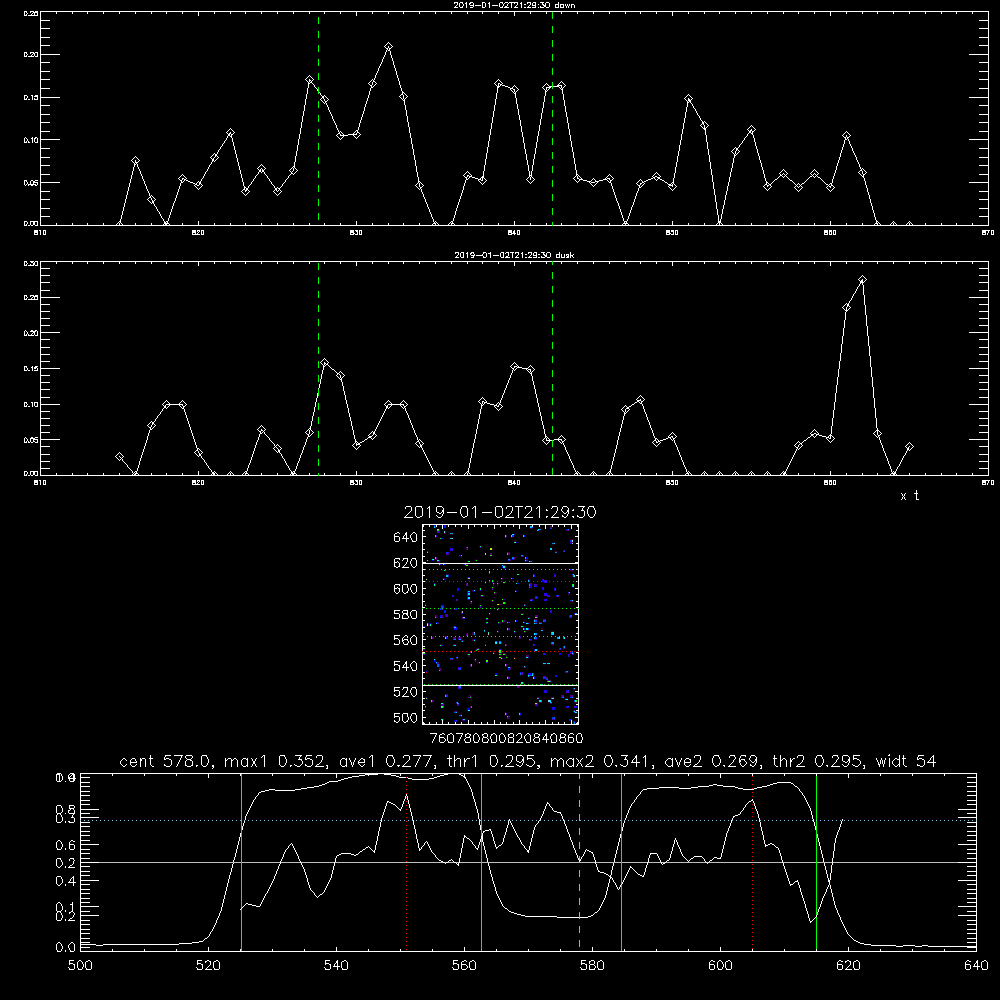Viewport: 1000px width, 1000px height.
Task: Click the "2019-01-02T21:29:30 dusk" plot title
Action: pos(514,255)
